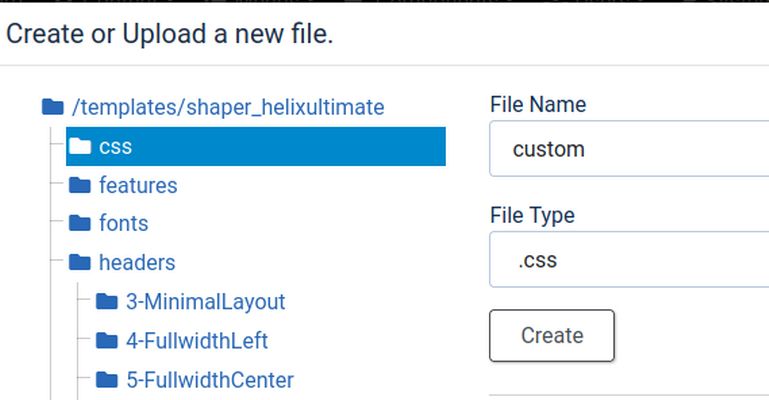
Task: Open the features folder in tree
Action: 138,185
